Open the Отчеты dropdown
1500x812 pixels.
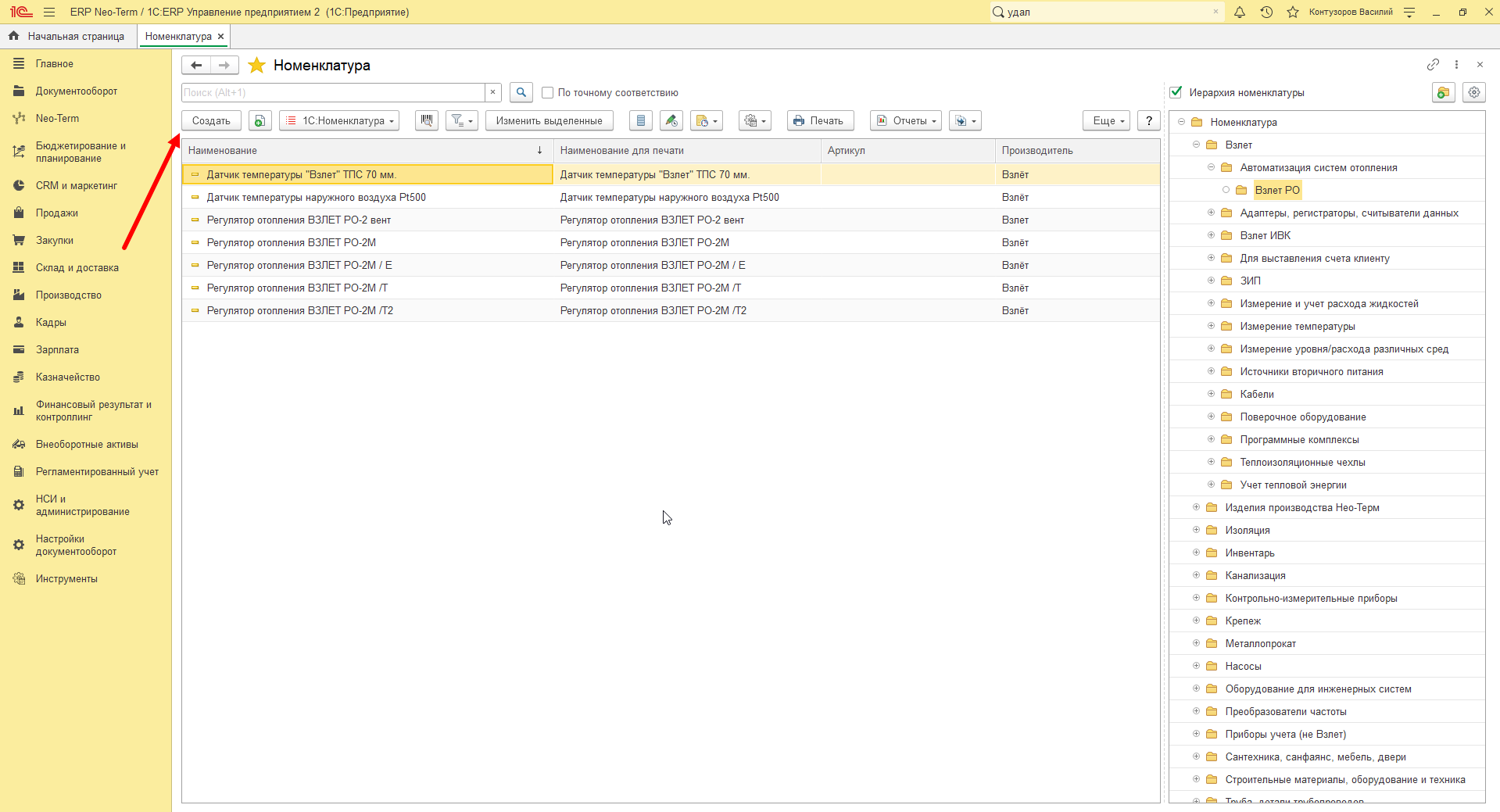click(x=906, y=121)
